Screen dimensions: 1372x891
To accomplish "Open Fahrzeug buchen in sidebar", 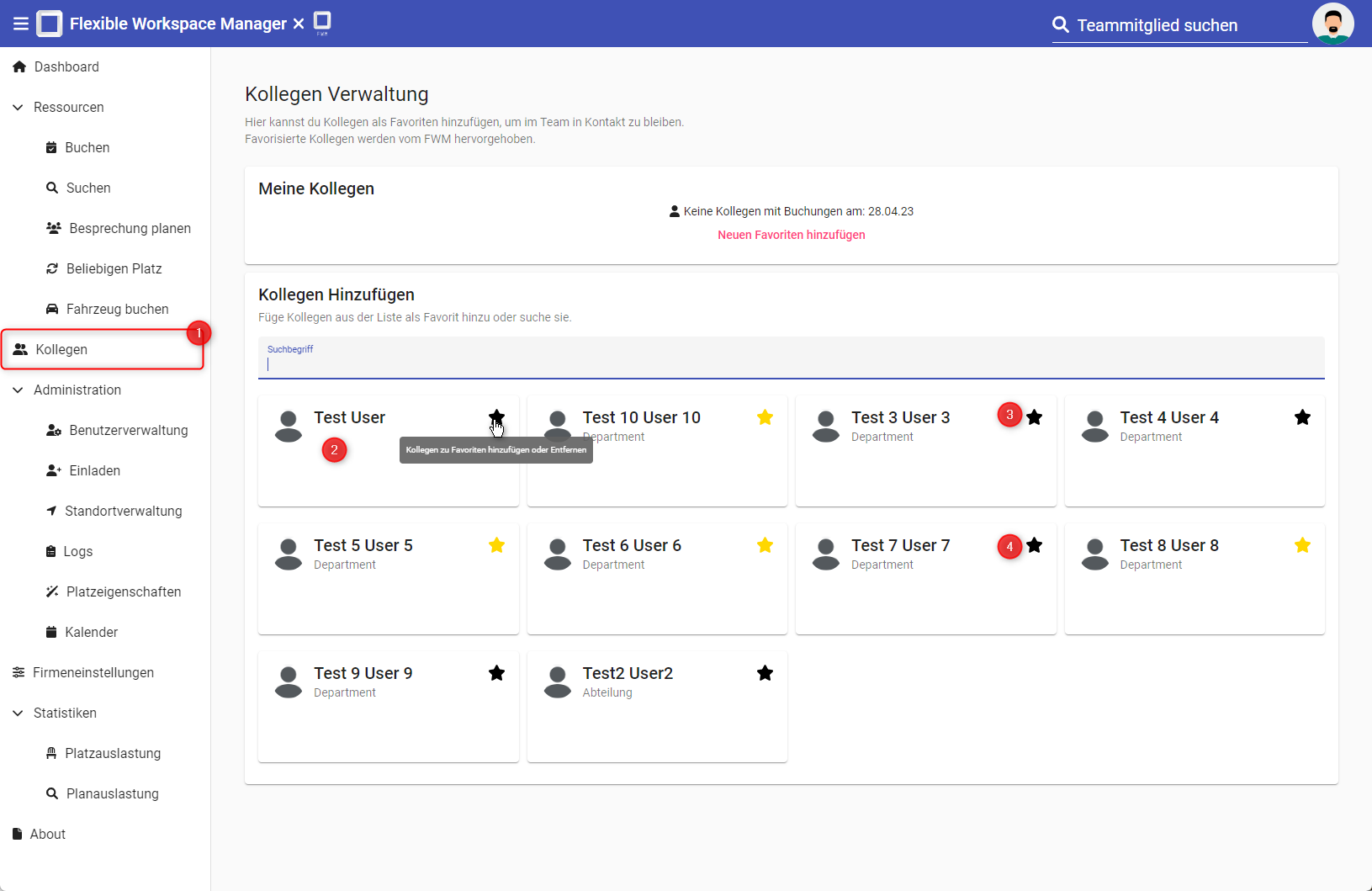I will pyautogui.click(x=117, y=309).
